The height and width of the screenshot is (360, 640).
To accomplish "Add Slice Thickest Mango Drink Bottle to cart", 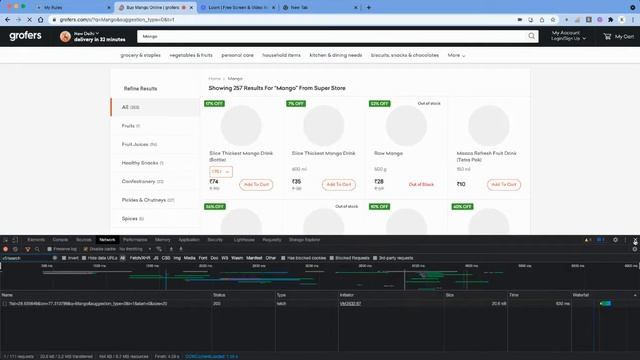I will point(256,184).
